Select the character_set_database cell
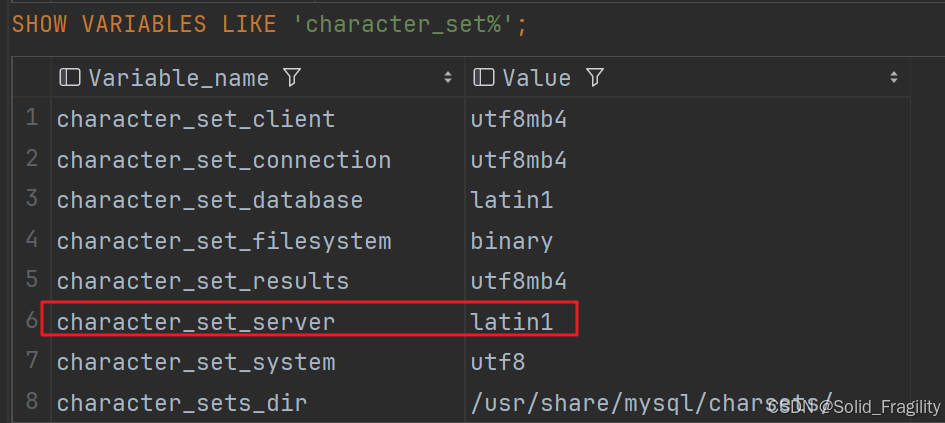The height and width of the screenshot is (423, 945). point(258,200)
